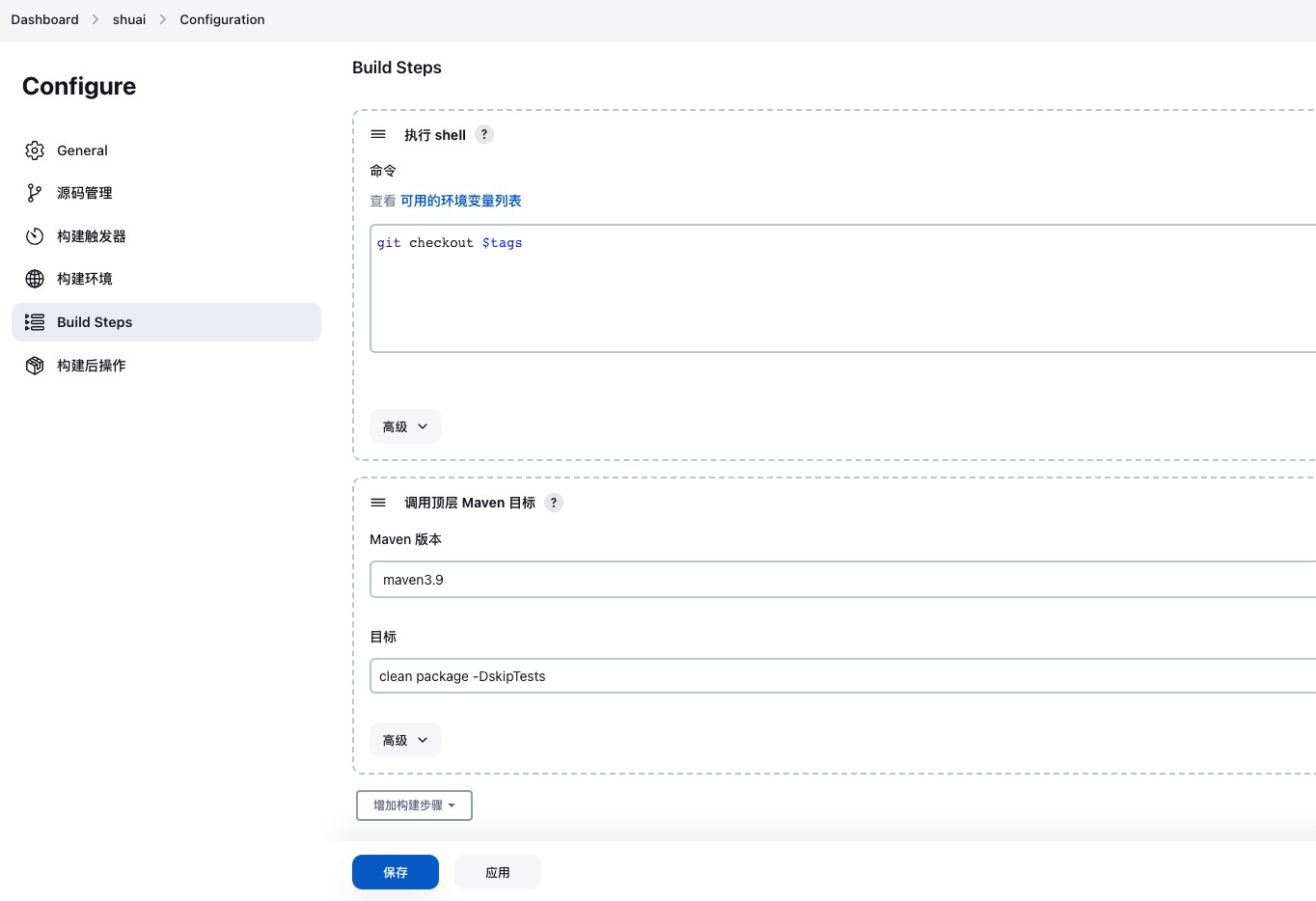Image resolution: width=1316 pixels, height=901 pixels.
Task: Click the 执行 shell step title
Action: tap(435, 135)
